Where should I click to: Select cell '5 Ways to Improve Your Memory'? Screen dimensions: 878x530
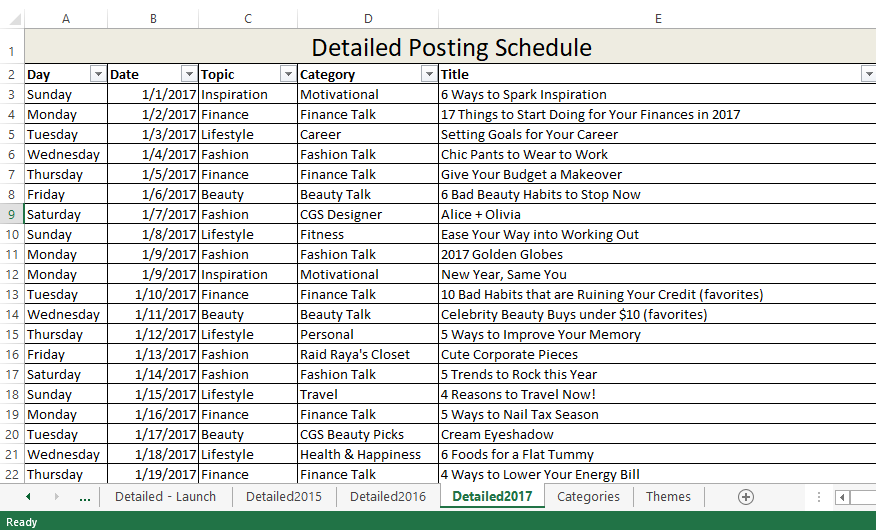[657, 335]
